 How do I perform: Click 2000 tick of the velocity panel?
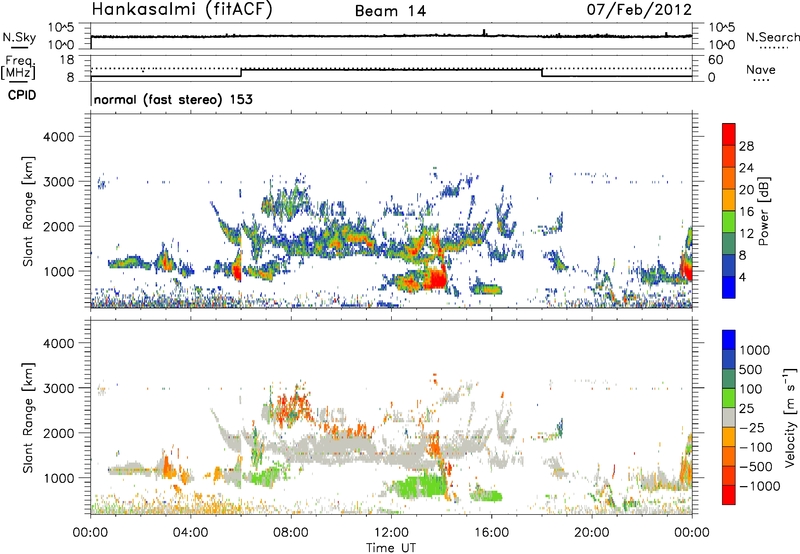coord(59,433)
